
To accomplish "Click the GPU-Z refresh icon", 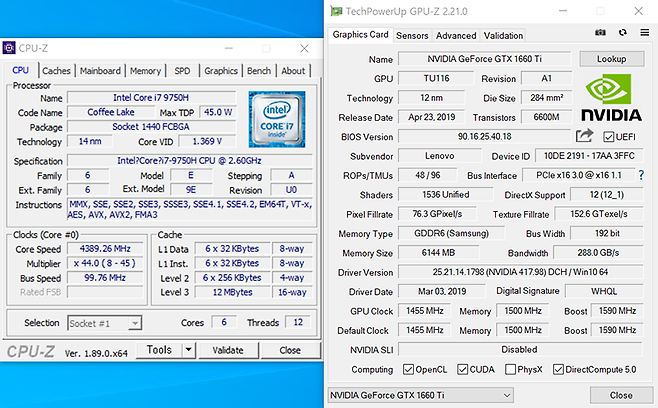I will [x=623, y=33].
